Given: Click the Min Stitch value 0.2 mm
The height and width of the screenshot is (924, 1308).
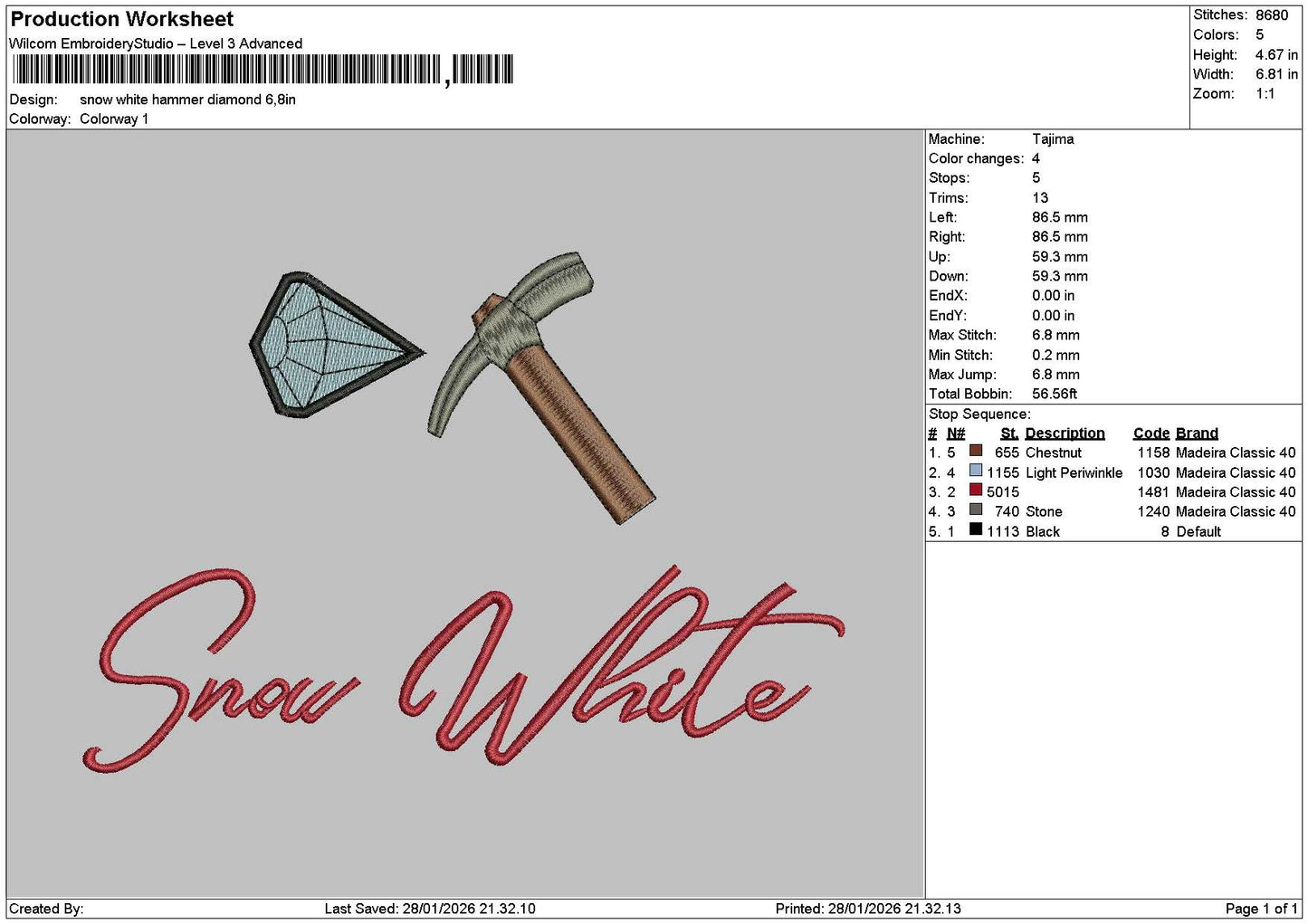Looking at the screenshot, I should [x=1055, y=355].
